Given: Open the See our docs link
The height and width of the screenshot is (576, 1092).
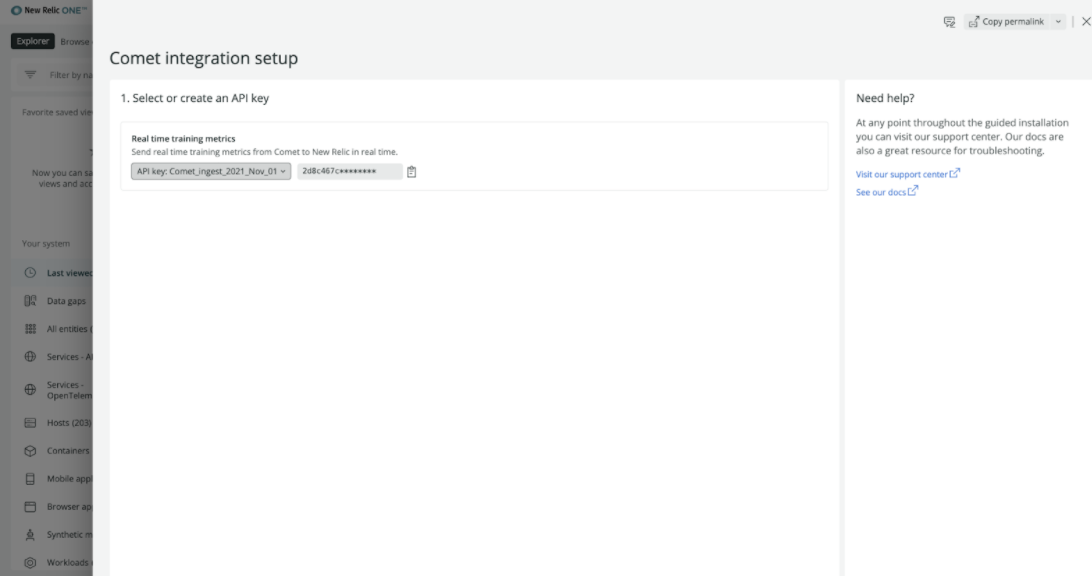Looking at the screenshot, I should pyautogui.click(x=882, y=191).
